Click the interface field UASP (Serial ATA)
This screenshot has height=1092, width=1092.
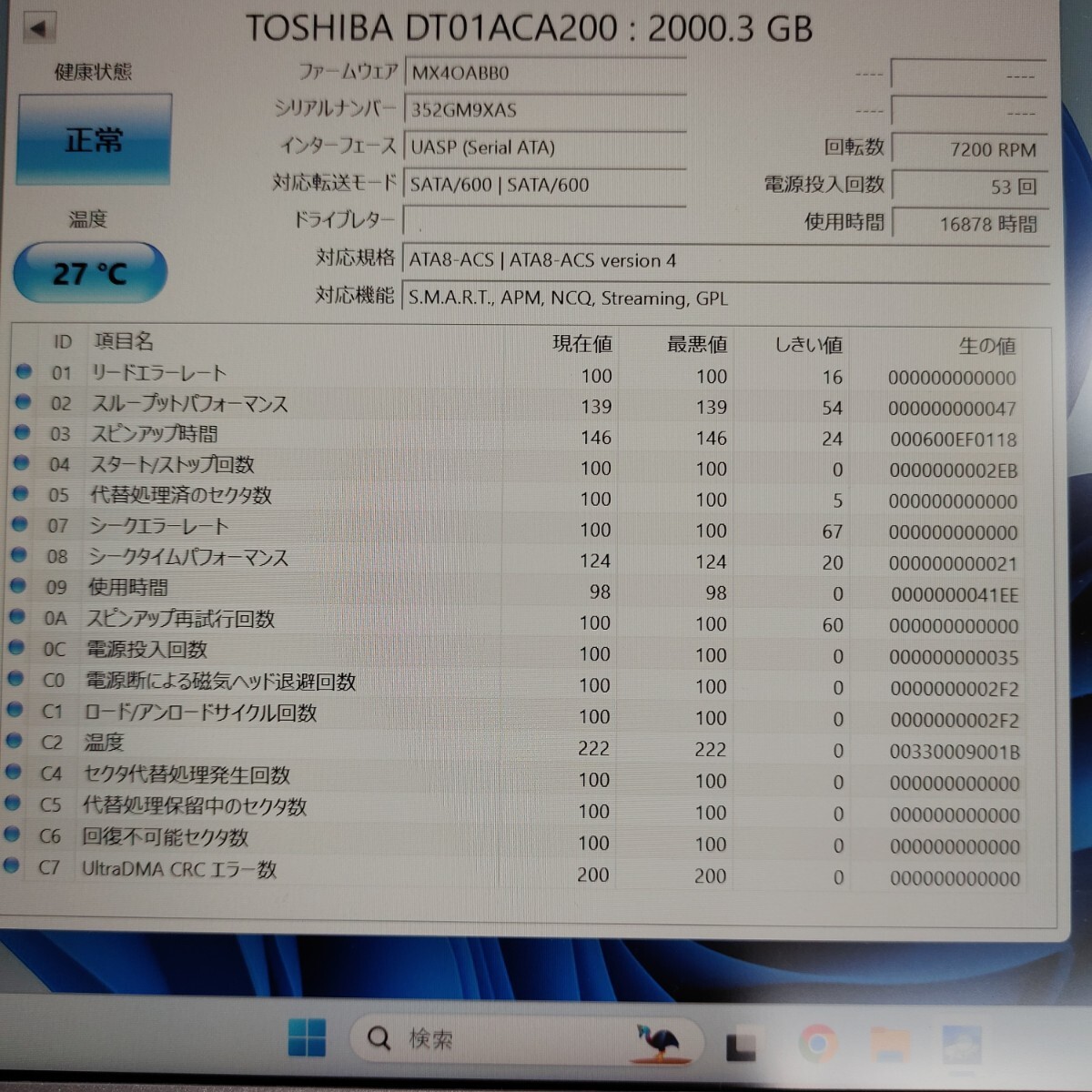pyautogui.click(x=544, y=147)
